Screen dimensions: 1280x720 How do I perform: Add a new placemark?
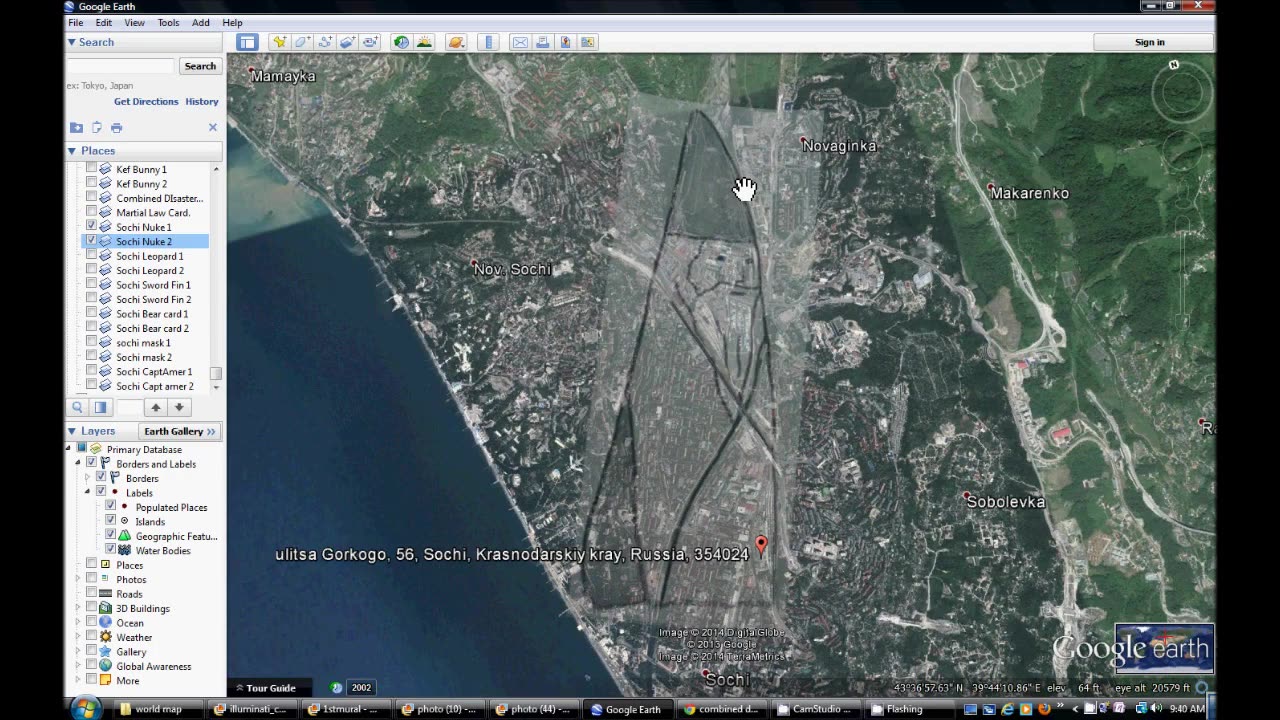point(279,42)
